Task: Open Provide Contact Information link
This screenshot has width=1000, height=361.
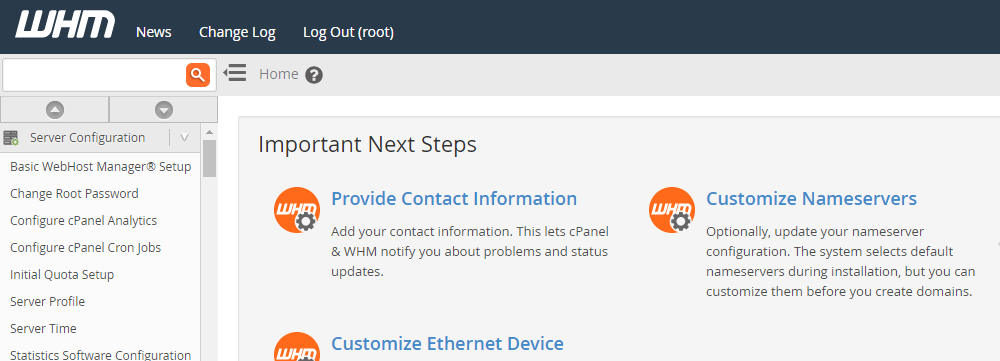Action: point(454,198)
